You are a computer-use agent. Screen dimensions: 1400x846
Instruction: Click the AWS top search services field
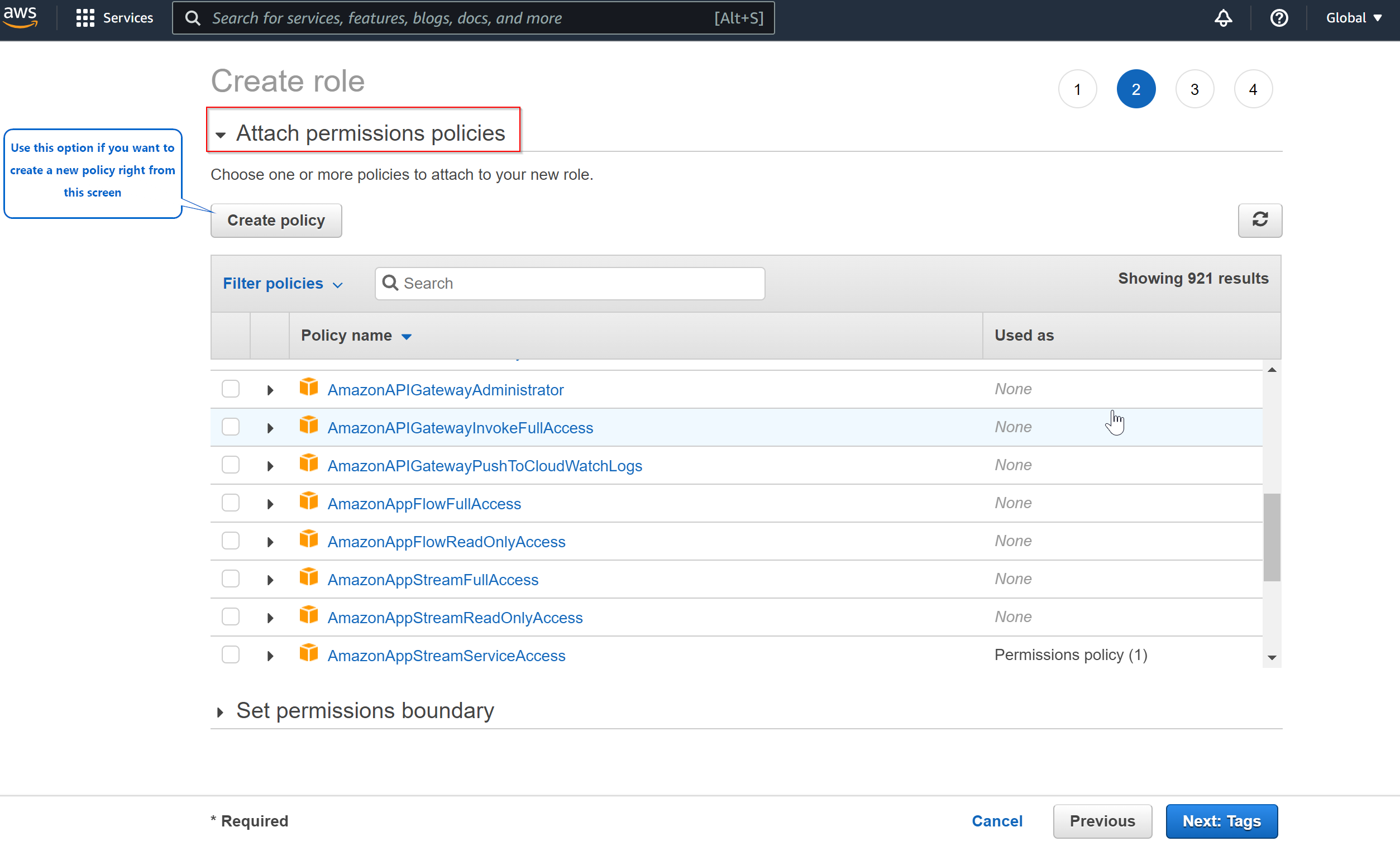point(473,18)
